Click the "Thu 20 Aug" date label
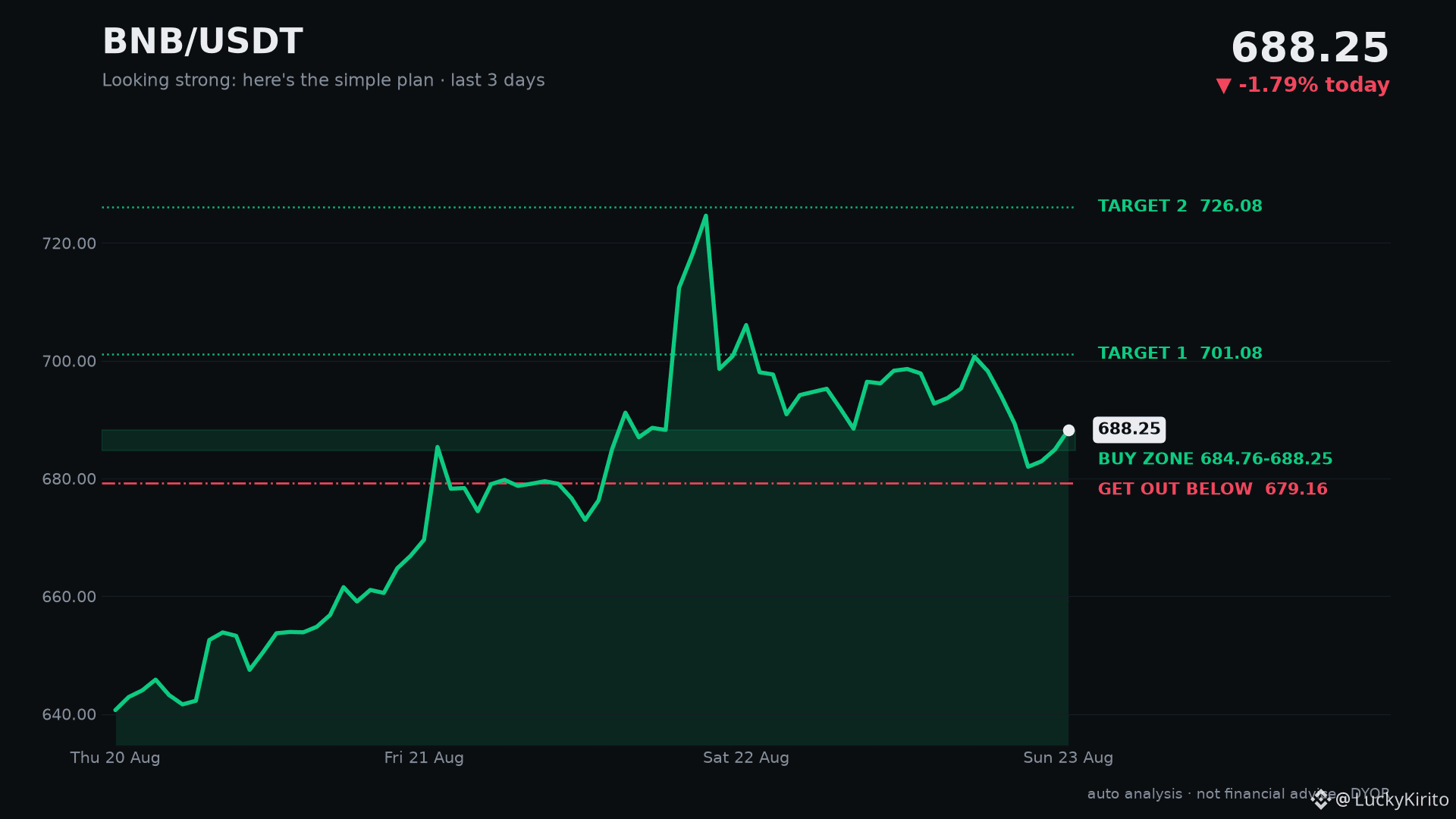Screen dimensions: 1456x819 (115, 758)
